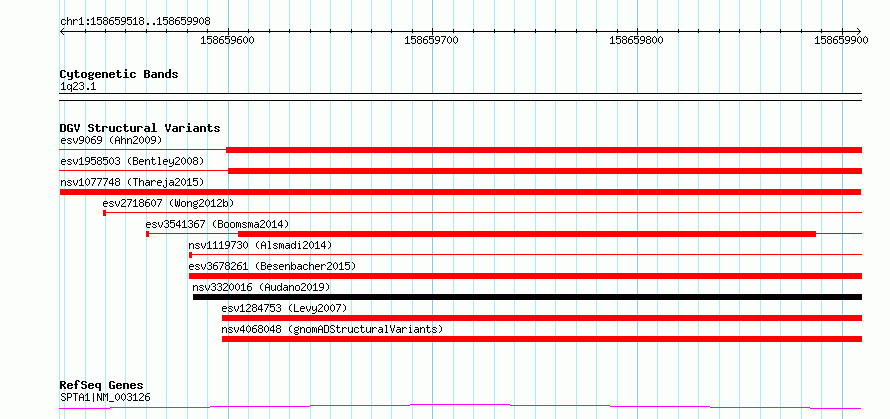Open the SPTA1|NM_003126 gene label

point(105,397)
